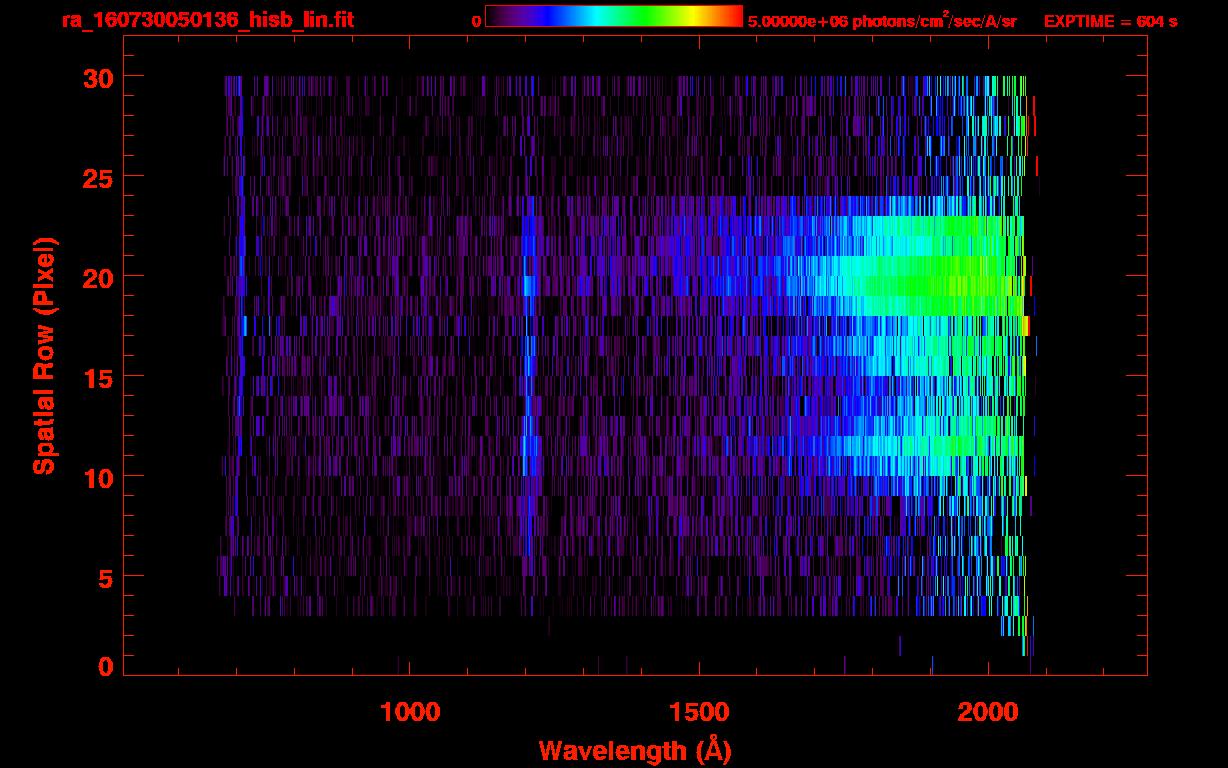The height and width of the screenshot is (768, 1228).
Task: Click the EXPTIME = 604 s label
Action: click(x=1110, y=21)
